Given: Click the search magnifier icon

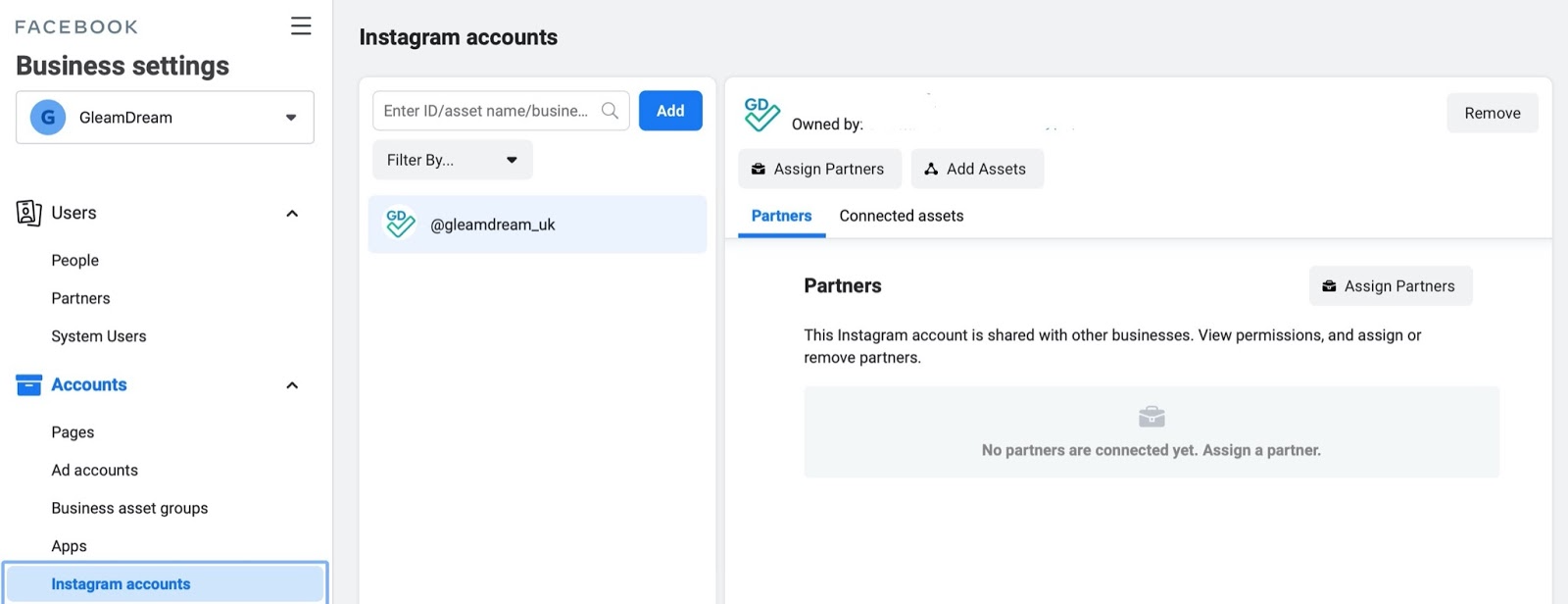Looking at the screenshot, I should (x=610, y=111).
